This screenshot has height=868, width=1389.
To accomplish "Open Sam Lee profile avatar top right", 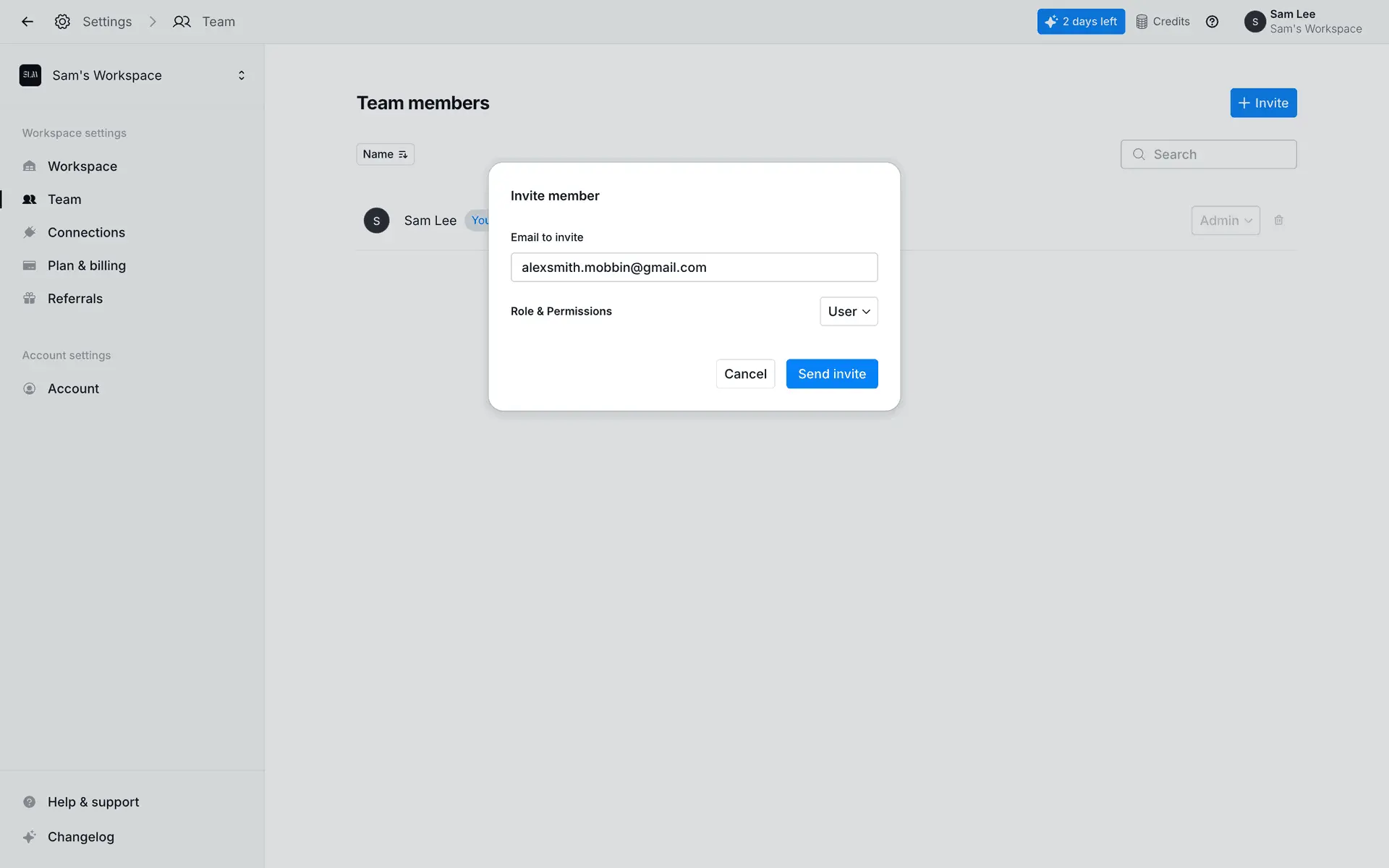I will pos(1254,22).
